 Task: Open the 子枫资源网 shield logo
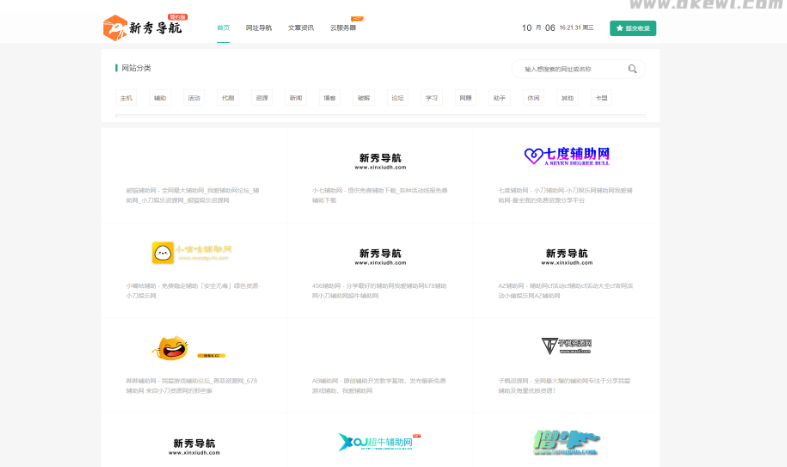tap(567, 346)
